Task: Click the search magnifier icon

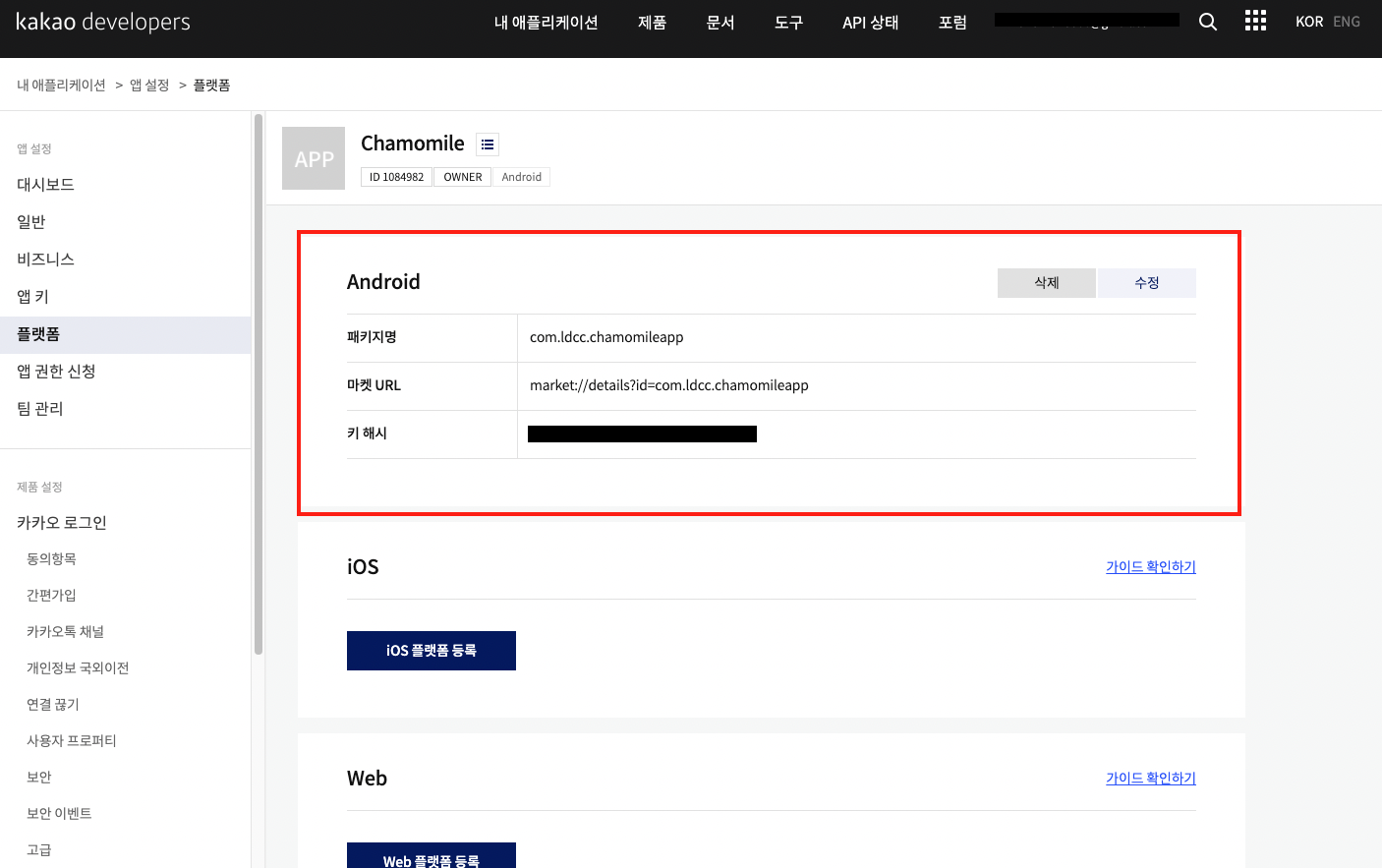Action: click(x=1208, y=22)
